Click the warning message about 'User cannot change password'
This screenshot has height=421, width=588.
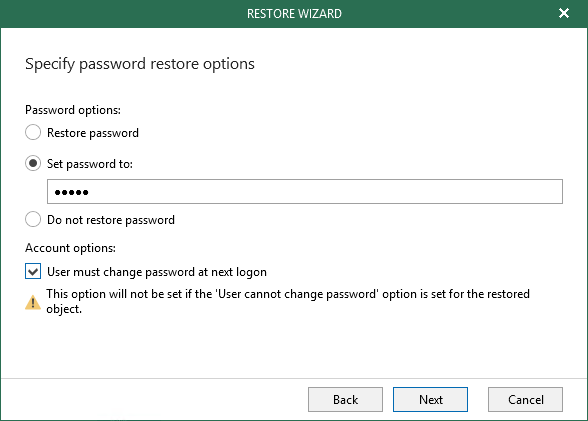point(288,301)
